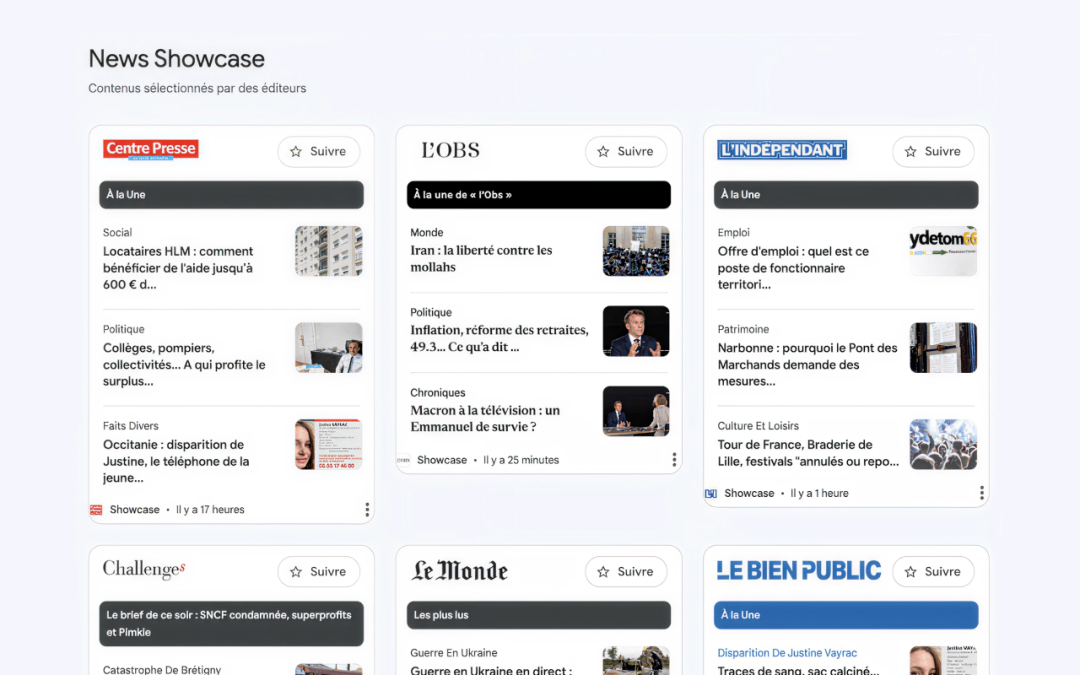This screenshot has height=675, width=1080.
Task: Click small L'Indépendant Showcase favicon
Action: click(x=711, y=493)
